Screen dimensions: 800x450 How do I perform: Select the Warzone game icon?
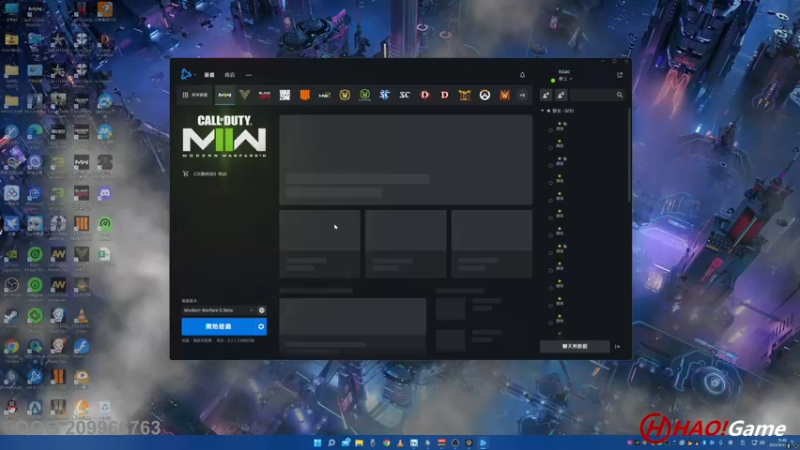(285, 95)
